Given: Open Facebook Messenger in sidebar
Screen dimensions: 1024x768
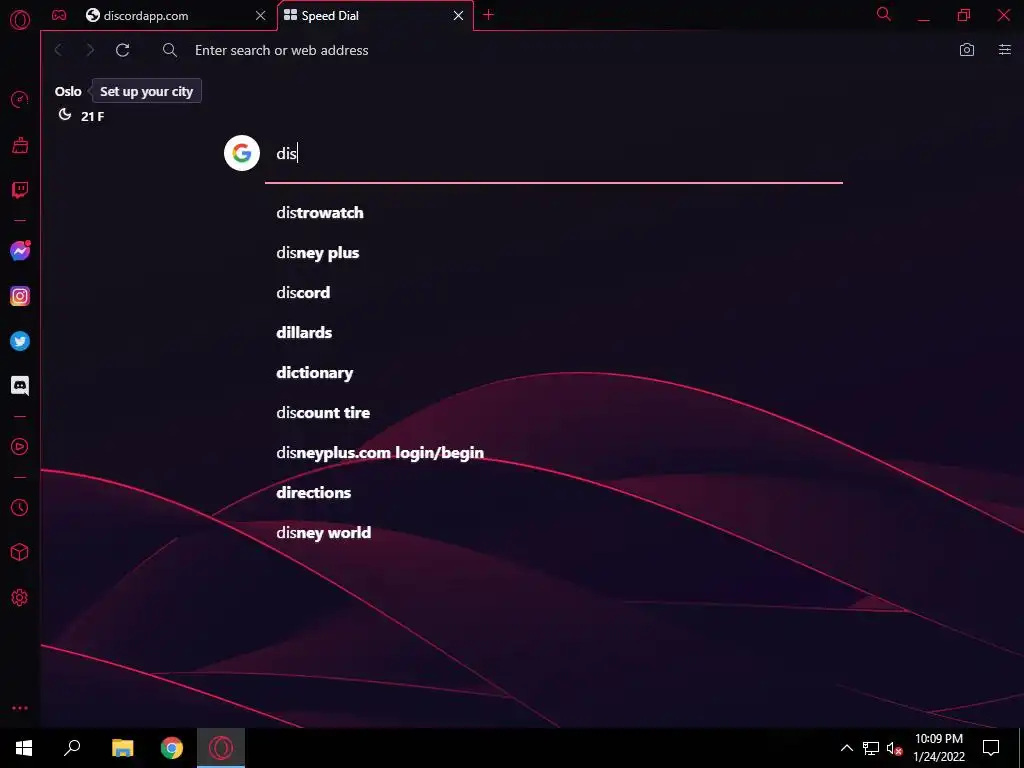Looking at the screenshot, I should pos(20,251).
